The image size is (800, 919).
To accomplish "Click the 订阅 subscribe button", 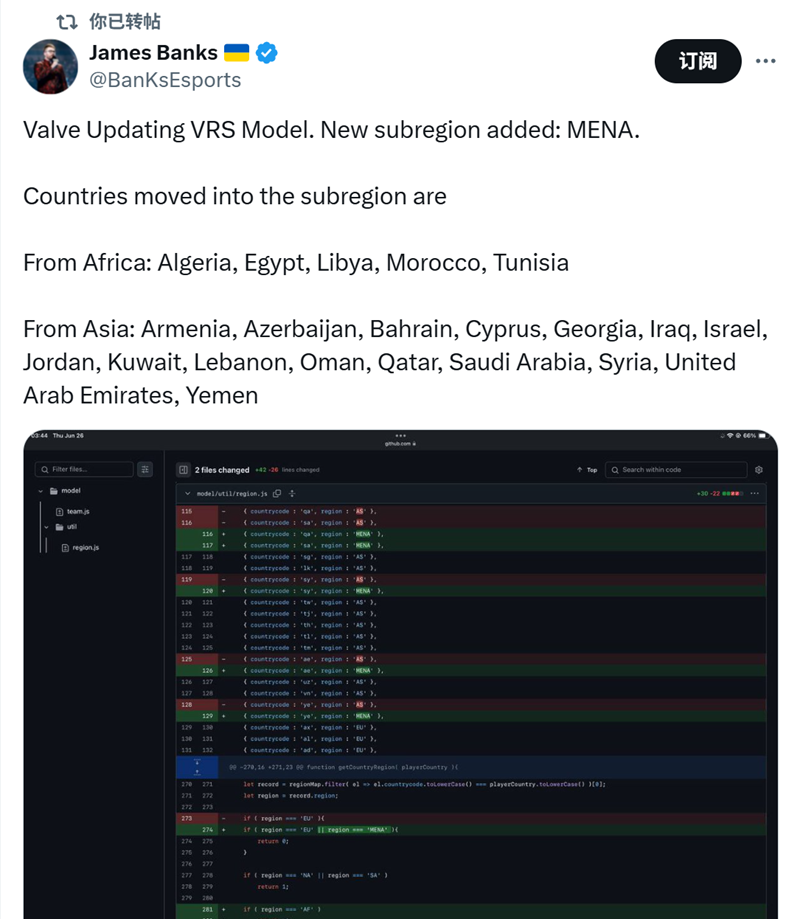I will coord(697,61).
